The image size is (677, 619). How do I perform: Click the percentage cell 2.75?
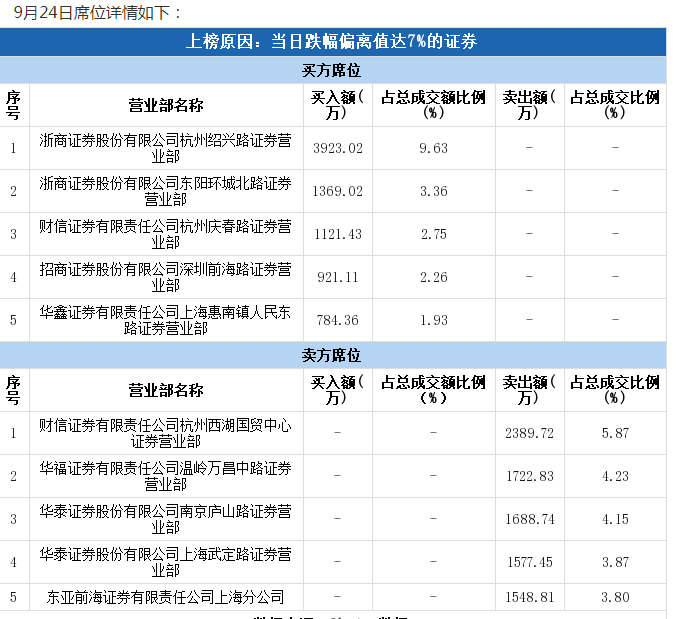pyautogui.click(x=433, y=234)
